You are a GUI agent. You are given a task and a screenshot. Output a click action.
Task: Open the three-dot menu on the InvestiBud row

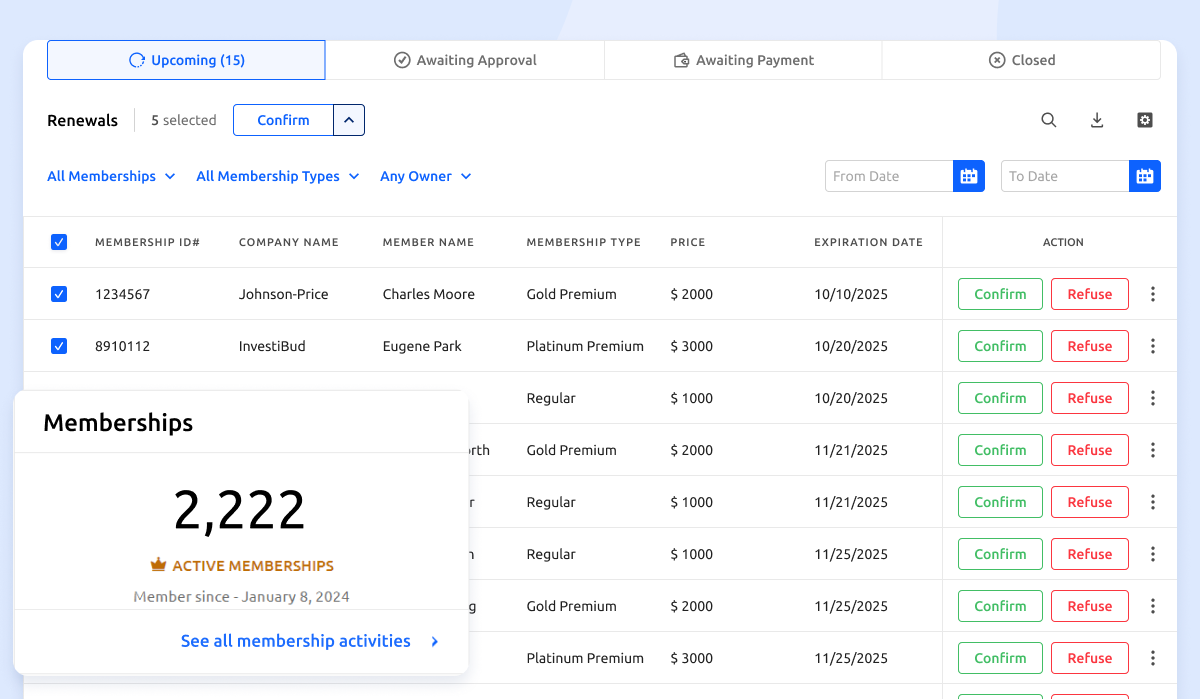click(x=1152, y=345)
